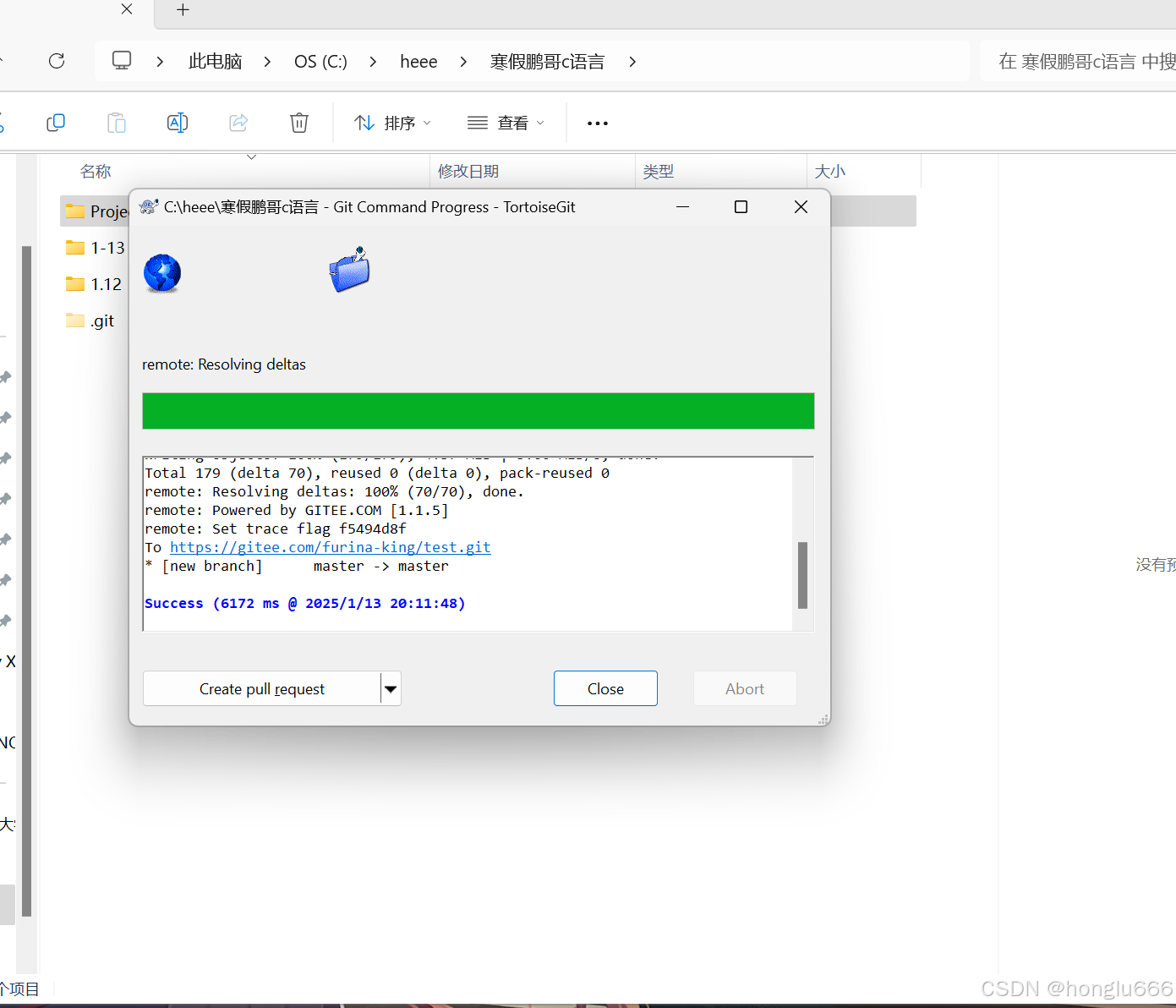Image resolution: width=1176 pixels, height=1008 pixels.
Task: Open the 1-13 folder
Action: tap(96, 248)
